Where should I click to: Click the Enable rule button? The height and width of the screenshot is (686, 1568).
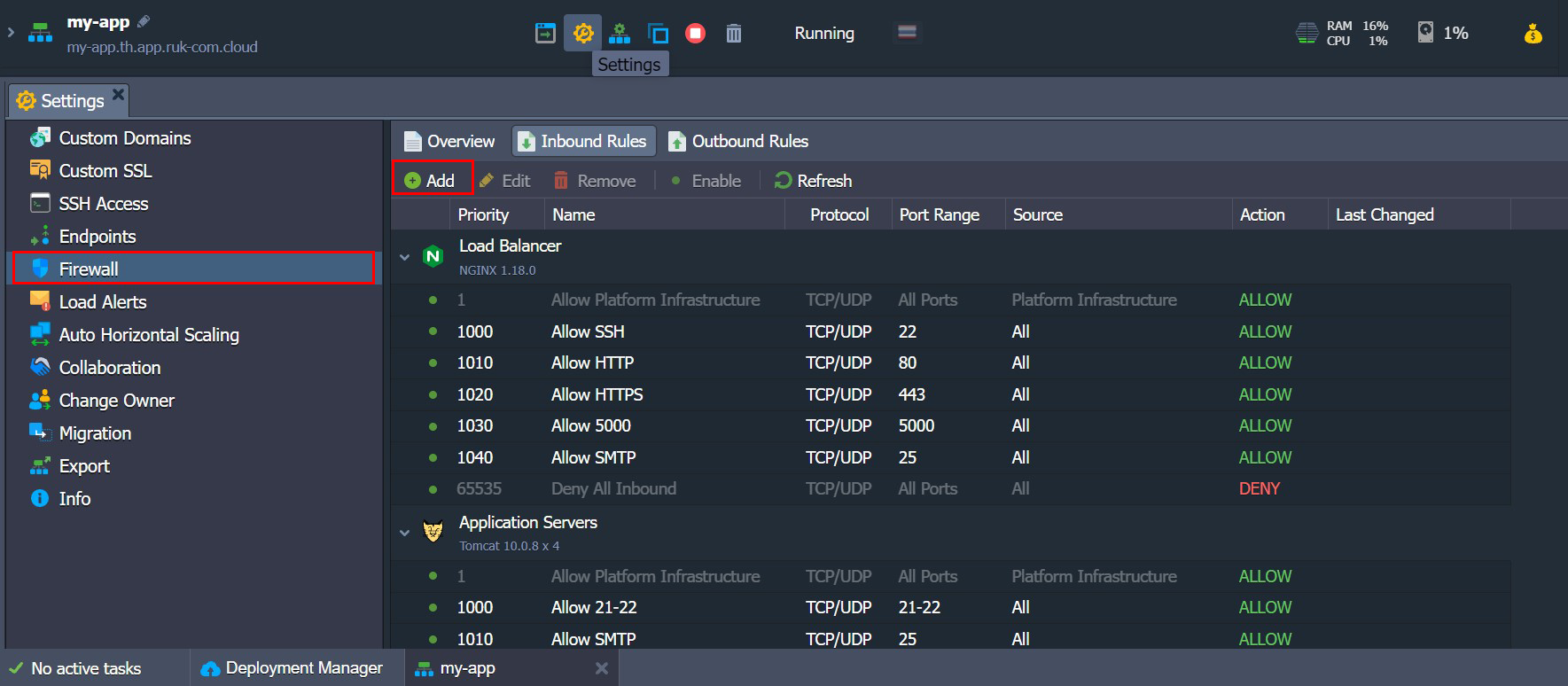click(705, 181)
